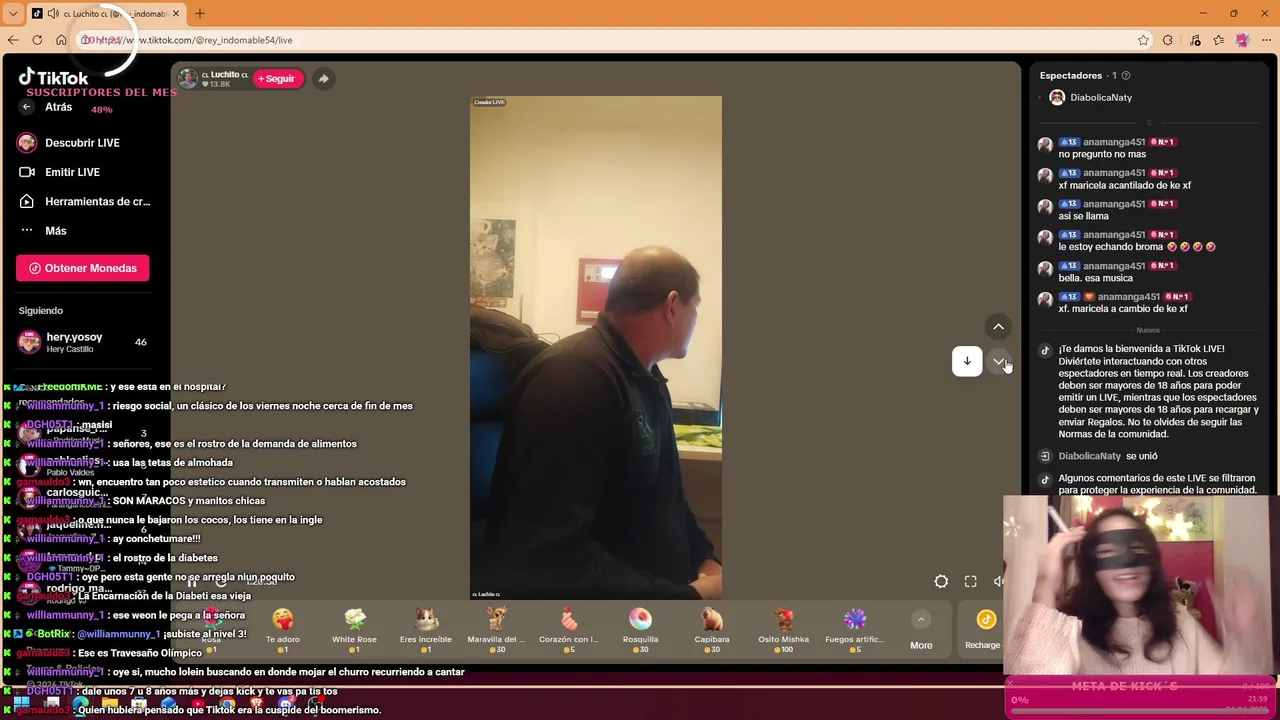Open Espectadores info help icon
The height and width of the screenshot is (720, 1280).
(x=1126, y=76)
